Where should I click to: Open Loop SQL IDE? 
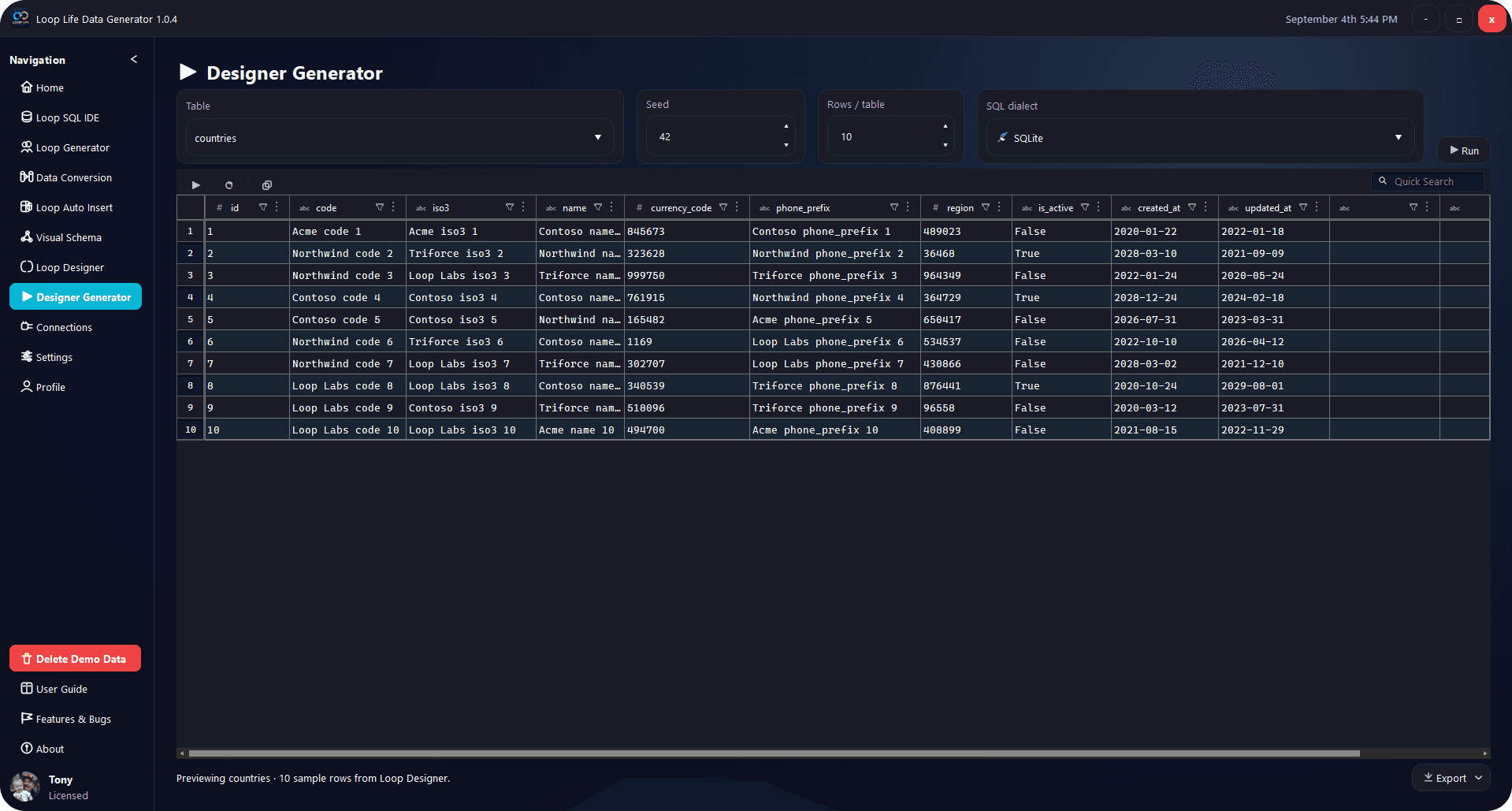[x=76, y=117]
